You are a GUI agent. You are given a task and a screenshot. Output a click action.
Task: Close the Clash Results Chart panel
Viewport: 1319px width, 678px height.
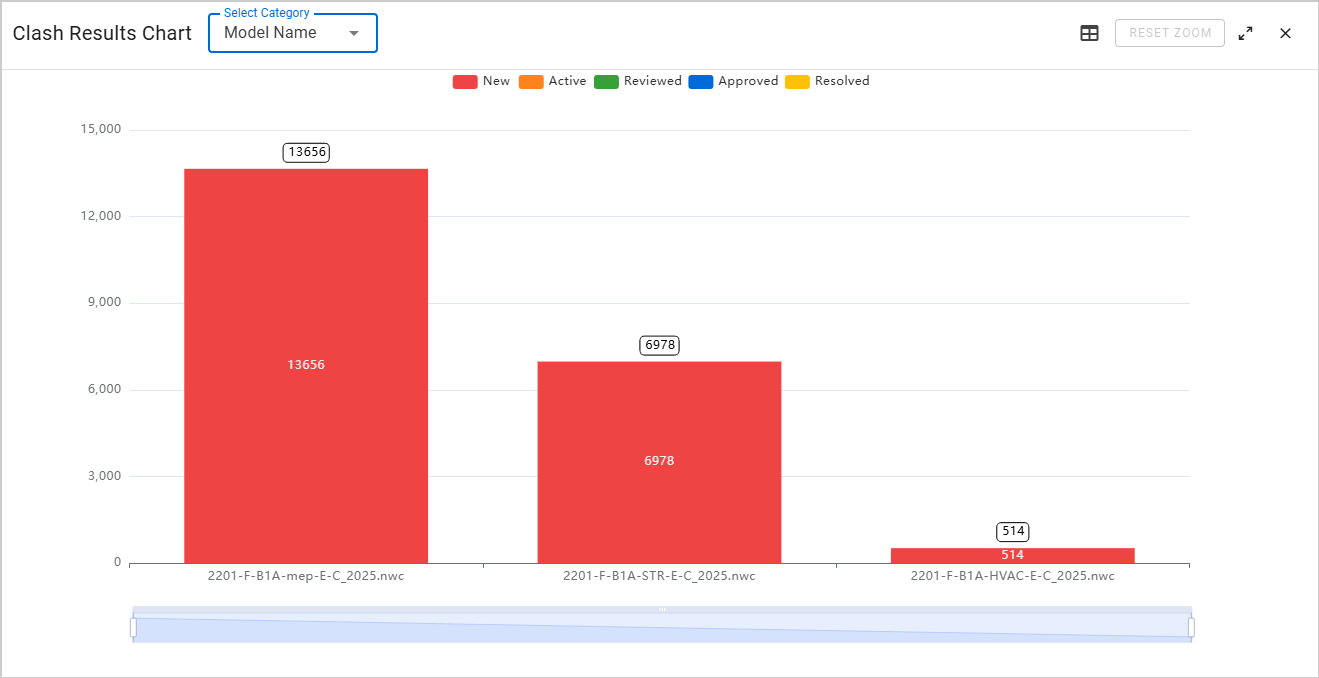[x=1285, y=33]
